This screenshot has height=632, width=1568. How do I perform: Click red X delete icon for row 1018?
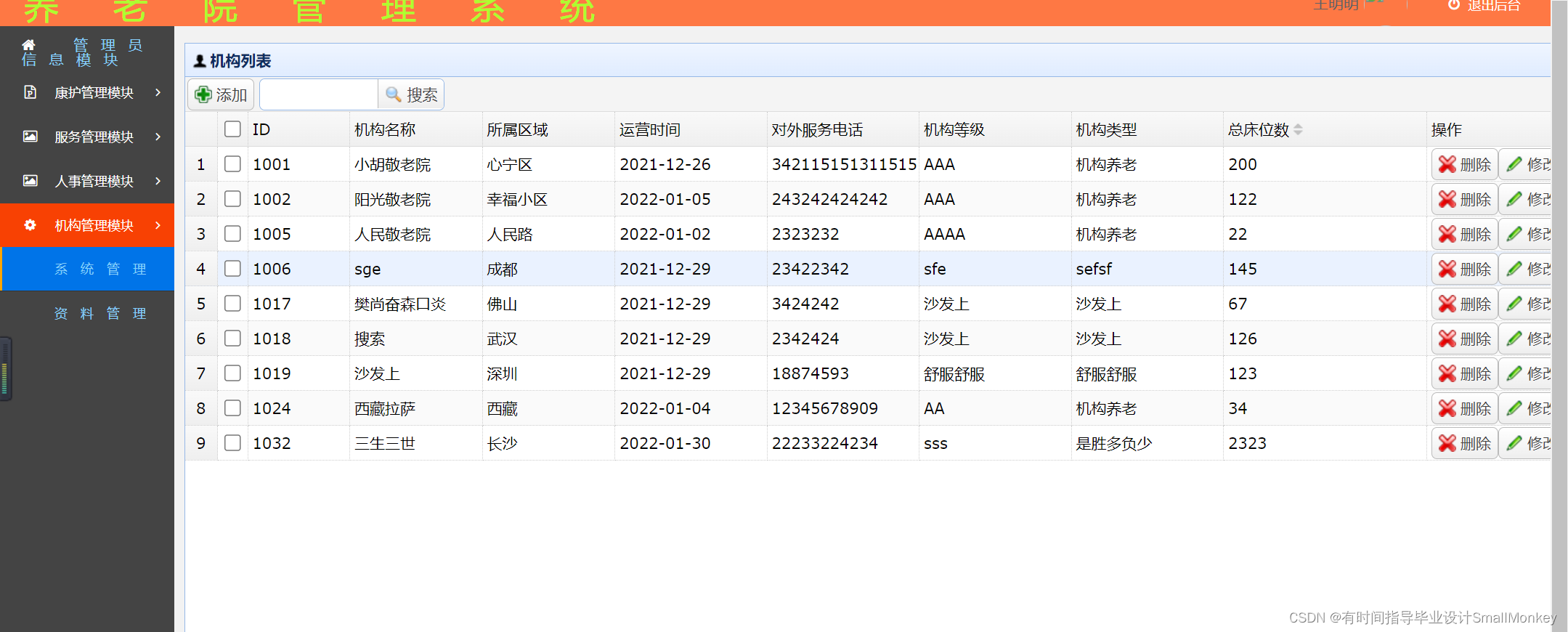1447,339
